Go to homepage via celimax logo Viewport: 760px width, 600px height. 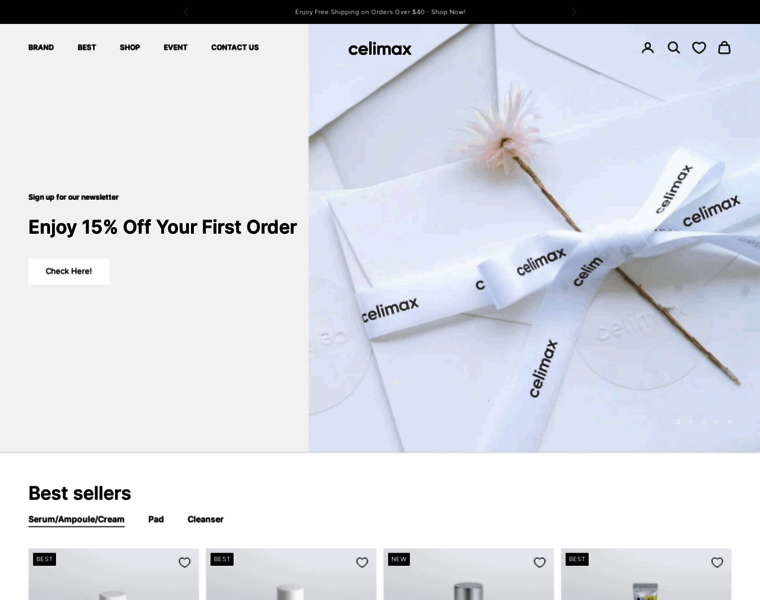380,49
